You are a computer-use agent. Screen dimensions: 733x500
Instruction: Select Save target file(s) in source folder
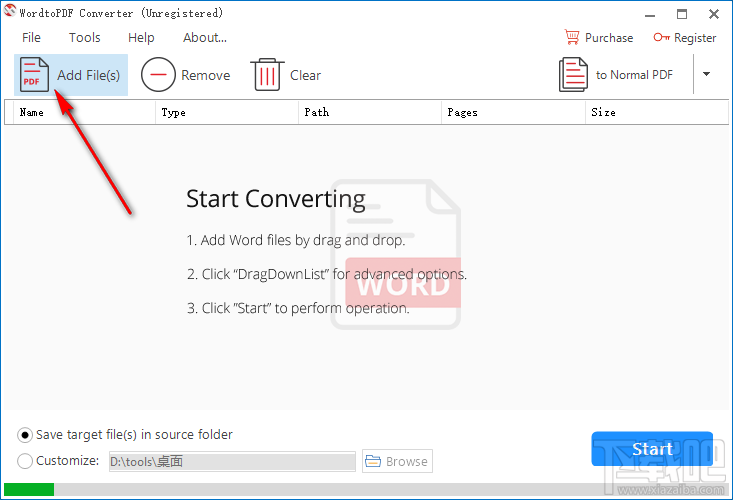25,435
